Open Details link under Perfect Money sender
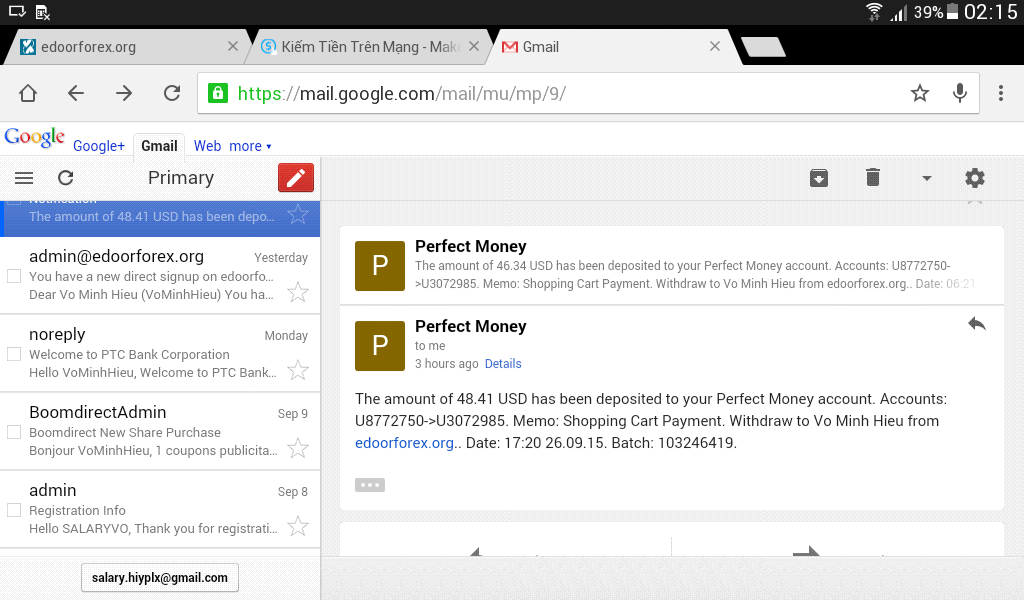 (503, 363)
